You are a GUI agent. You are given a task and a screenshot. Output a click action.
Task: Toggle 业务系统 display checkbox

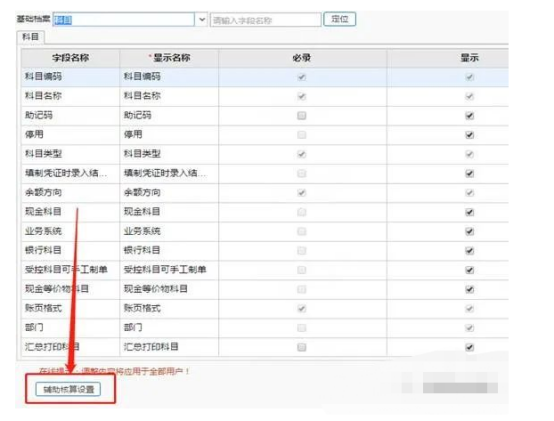pos(470,231)
